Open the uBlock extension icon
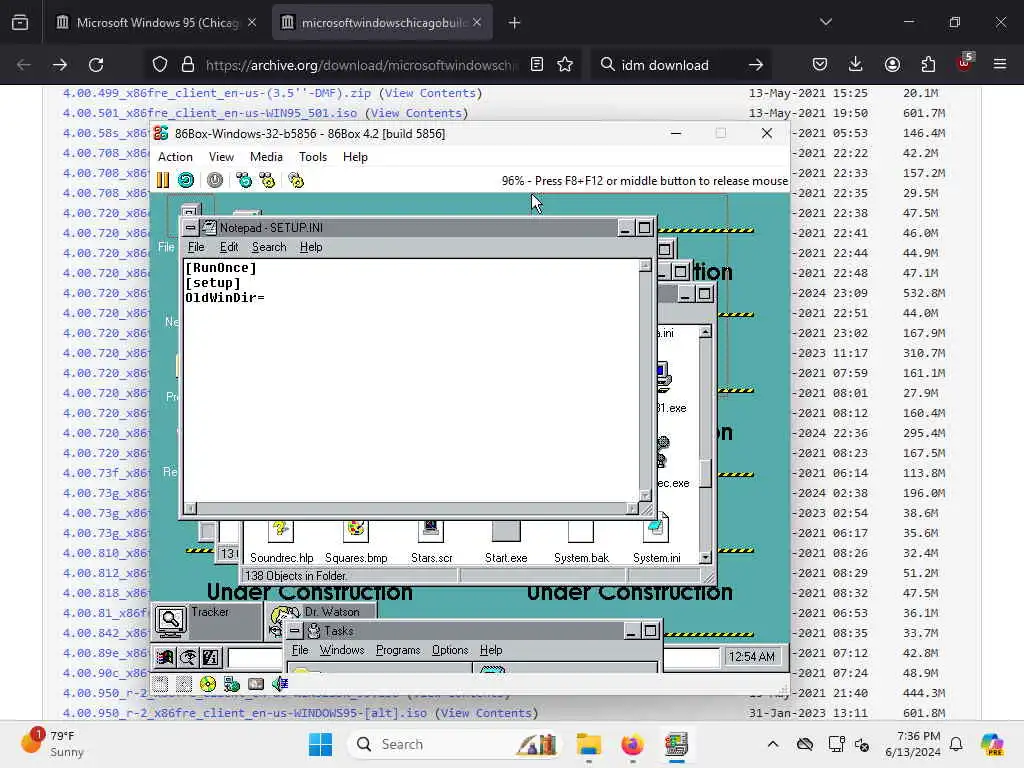This screenshot has height=768, width=1024. (x=965, y=63)
